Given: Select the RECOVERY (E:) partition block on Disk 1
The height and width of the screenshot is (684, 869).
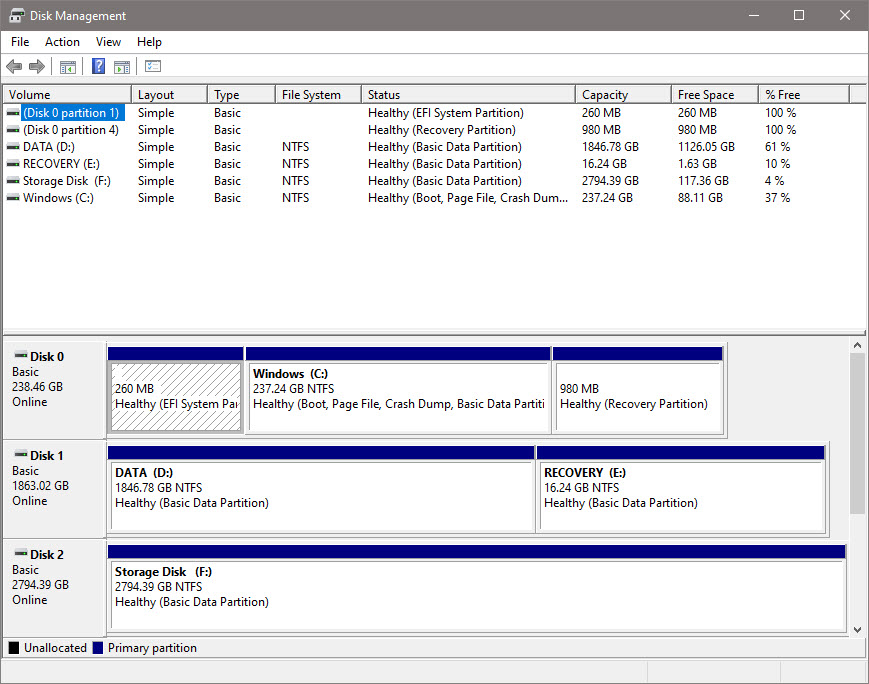Looking at the screenshot, I should pos(681,489).
